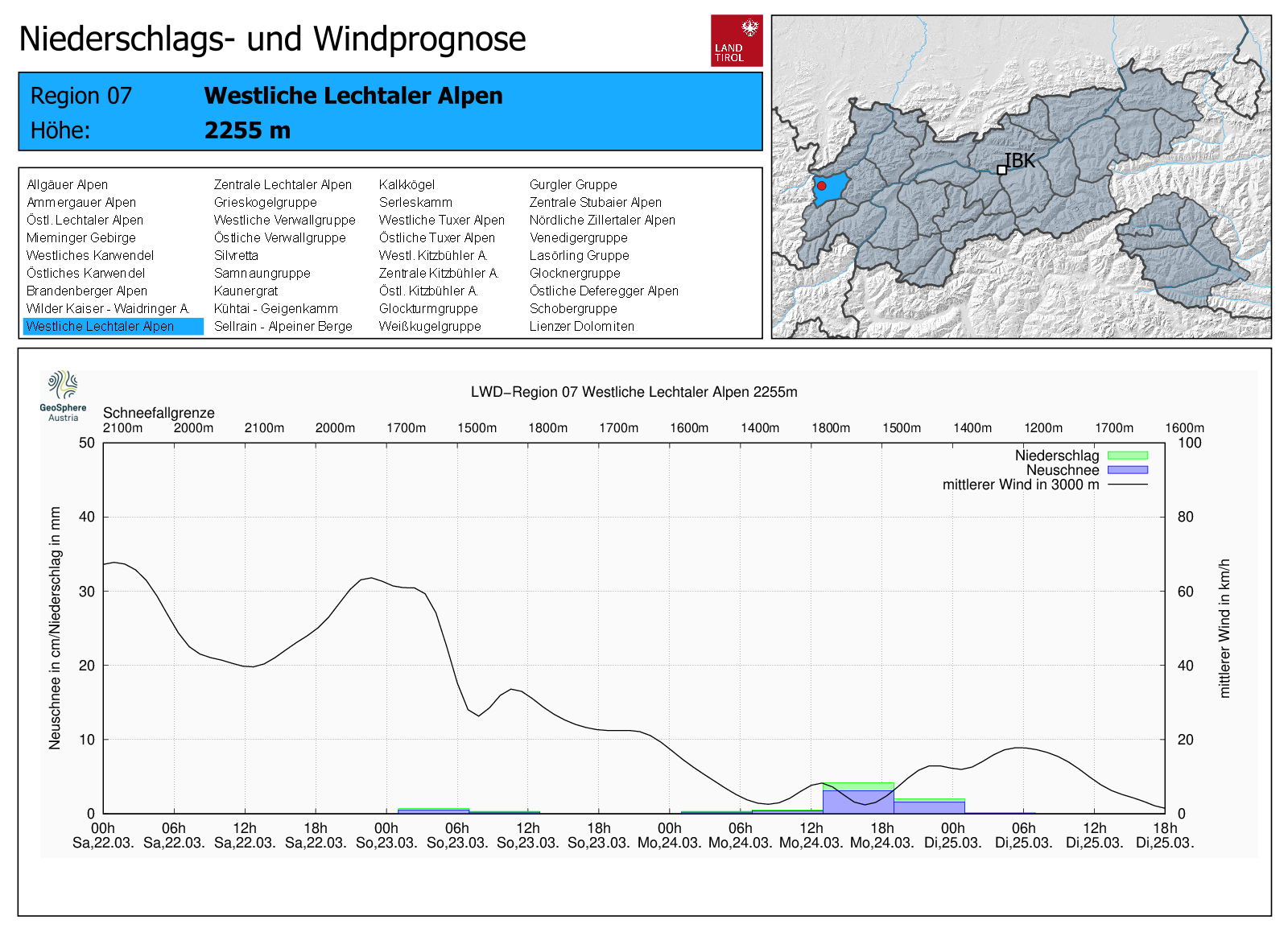Open Lienzer Dolomiten forecast

coord(581,327)
